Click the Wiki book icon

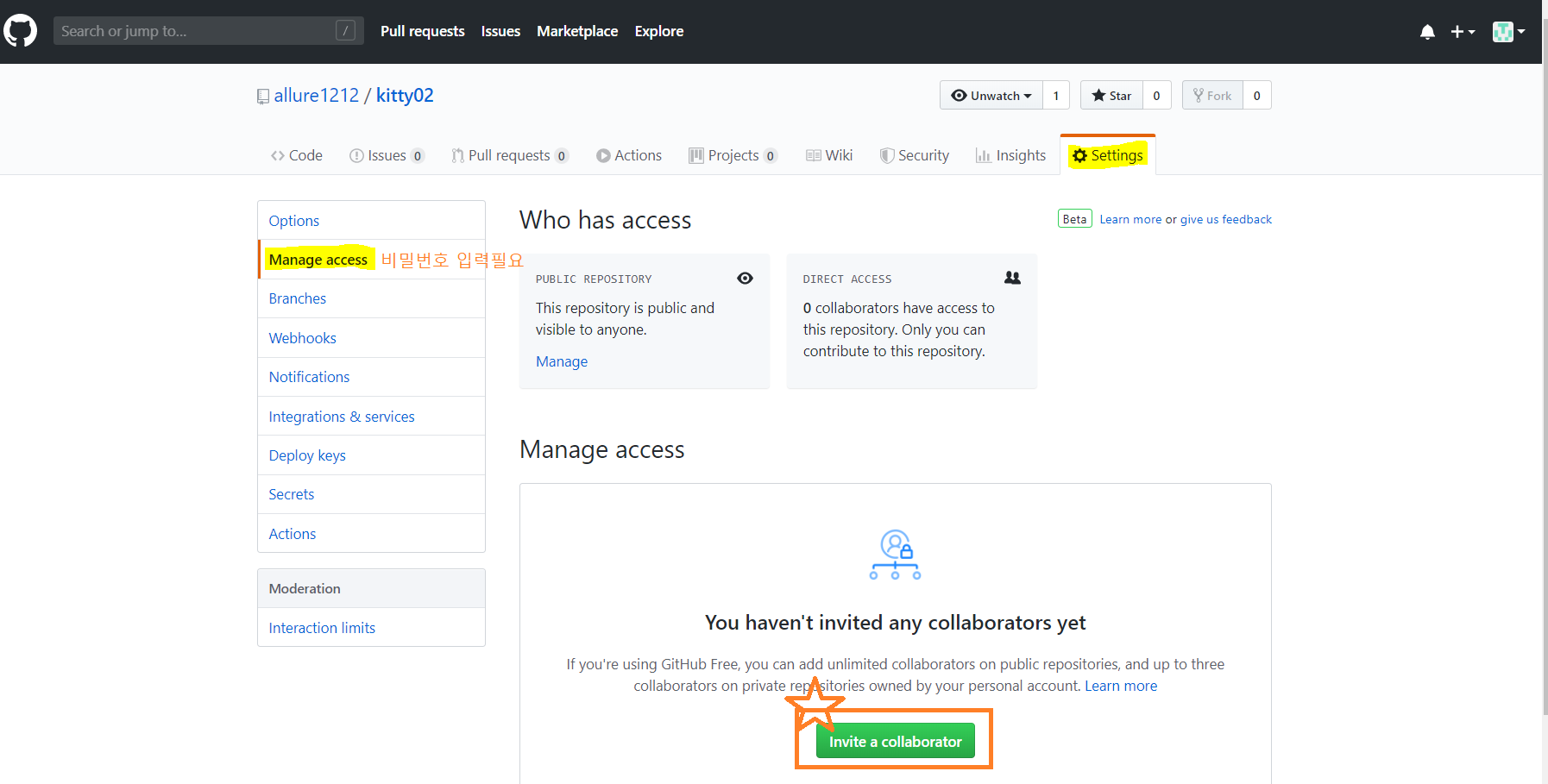pyautogui.click(x=813, y=155)
